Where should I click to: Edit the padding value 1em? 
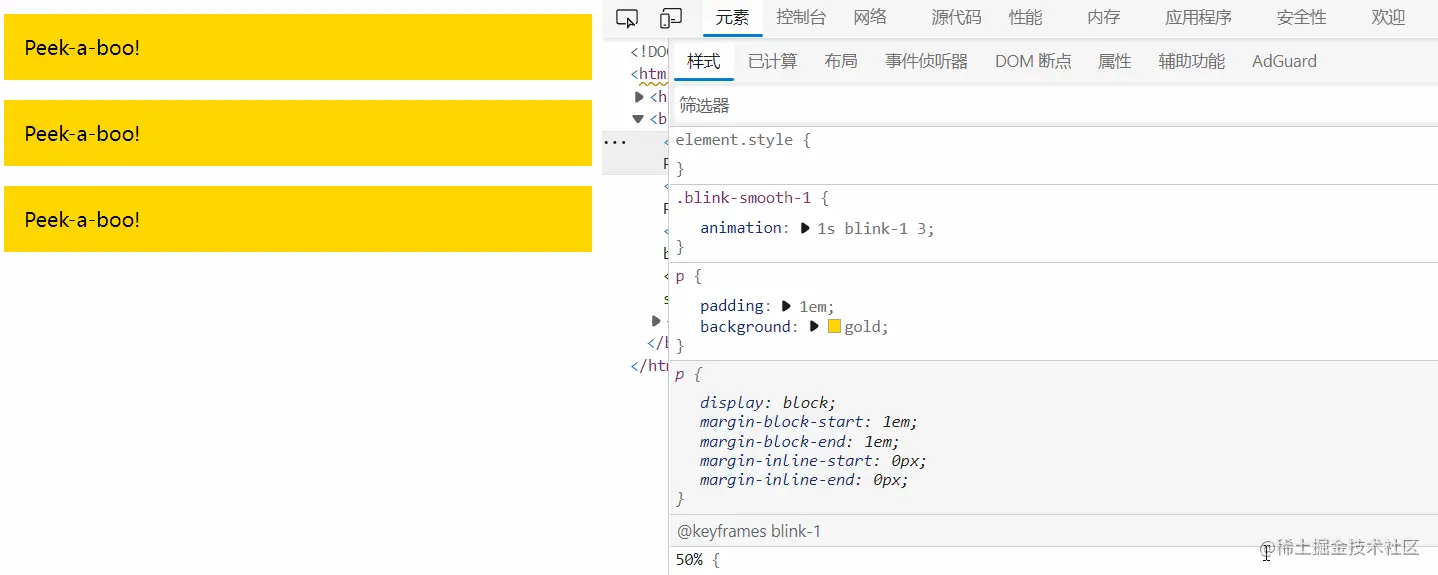pyautogui.click(x=813, y=306)
